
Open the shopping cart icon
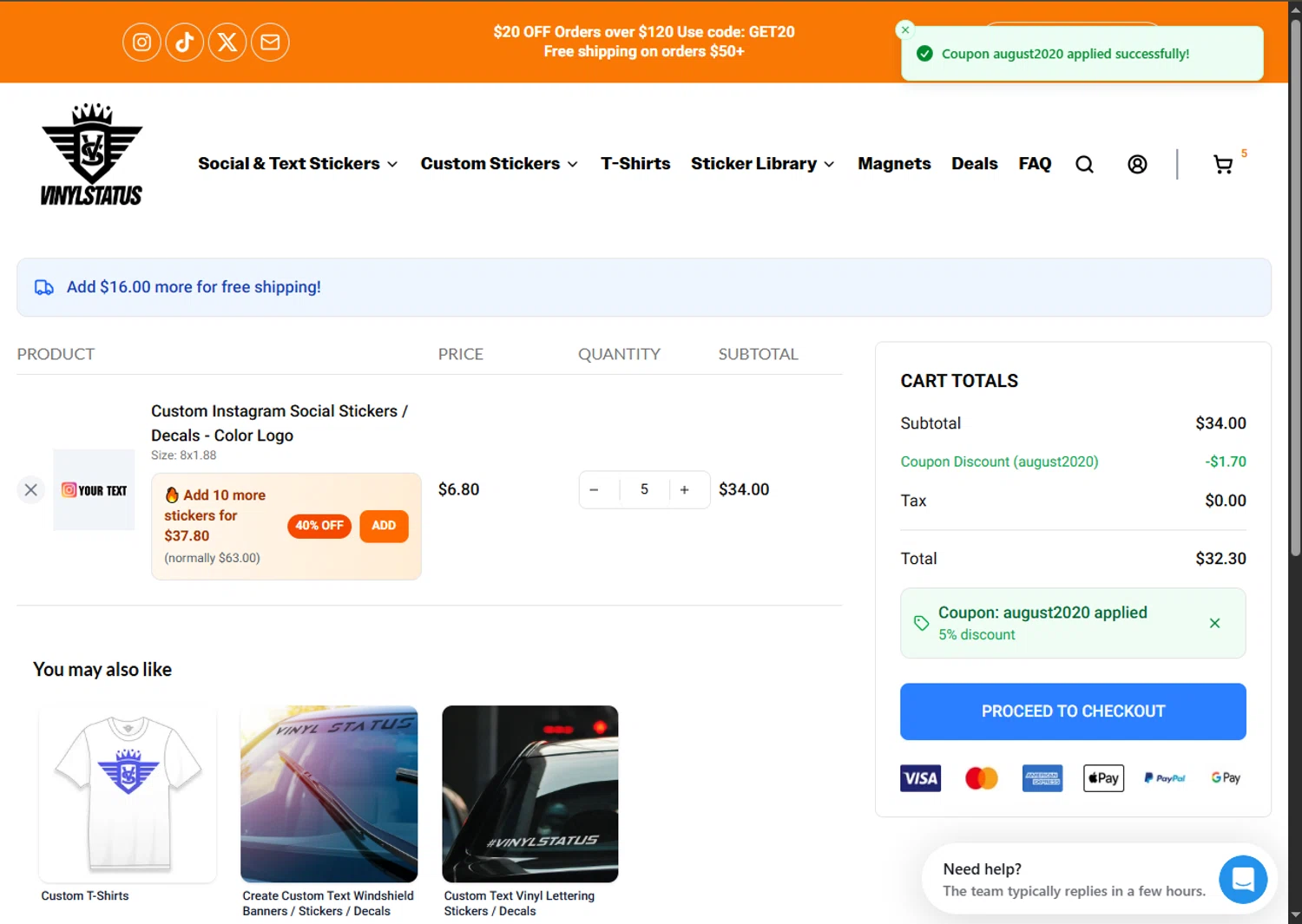1223,164
